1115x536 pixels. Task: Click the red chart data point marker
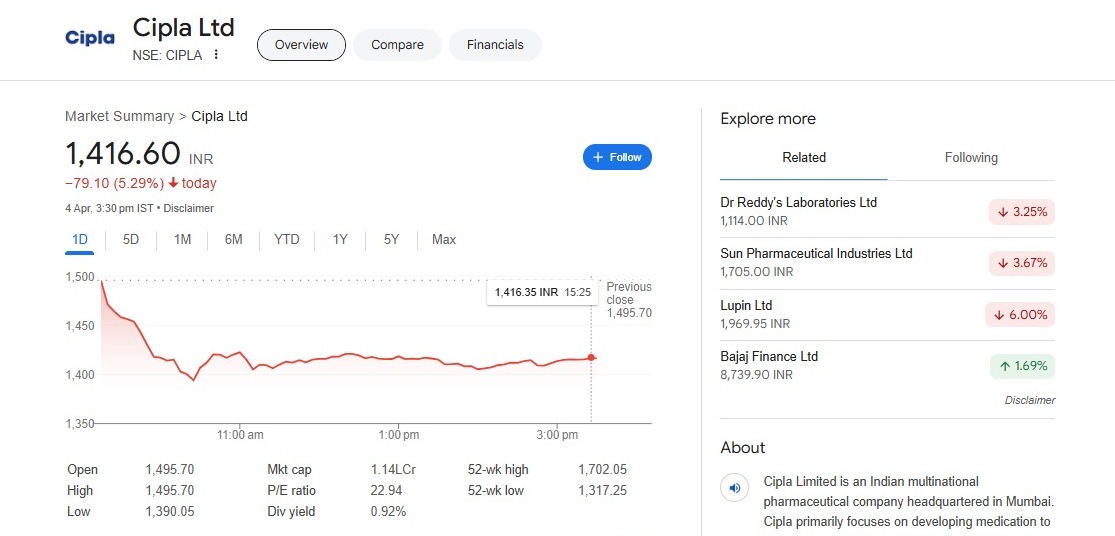click(x=591, y=358)
